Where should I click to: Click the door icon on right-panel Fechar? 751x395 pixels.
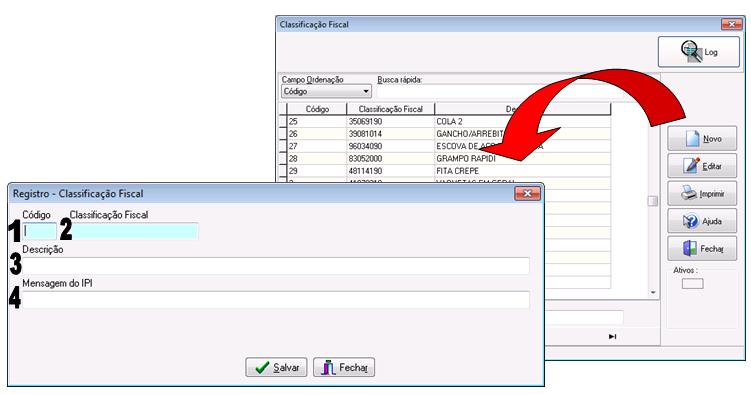[x=690, y=248]
